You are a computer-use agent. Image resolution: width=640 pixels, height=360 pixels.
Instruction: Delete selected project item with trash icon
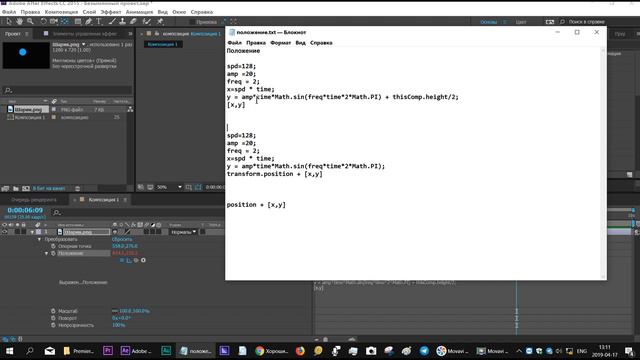pyautogui.click(x=78, y=188)
